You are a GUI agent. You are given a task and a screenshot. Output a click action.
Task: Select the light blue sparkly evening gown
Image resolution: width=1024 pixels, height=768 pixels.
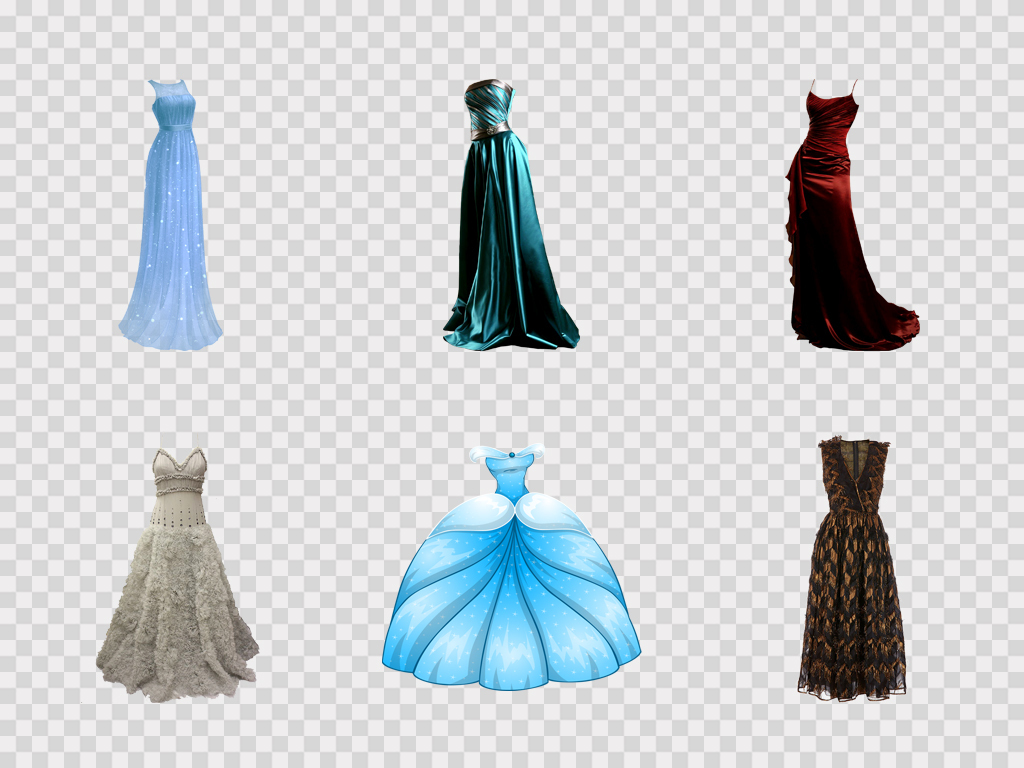coord(171,230)
